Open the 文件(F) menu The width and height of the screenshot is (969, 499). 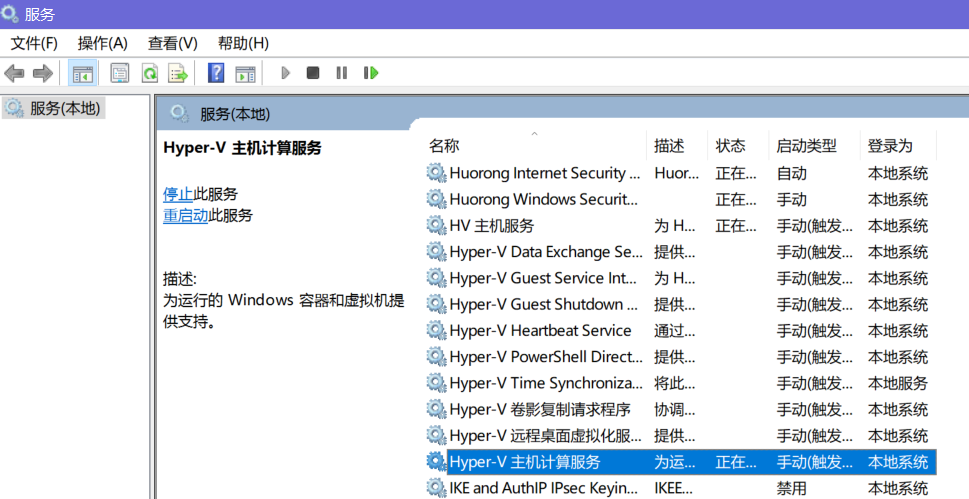(34, 43)
